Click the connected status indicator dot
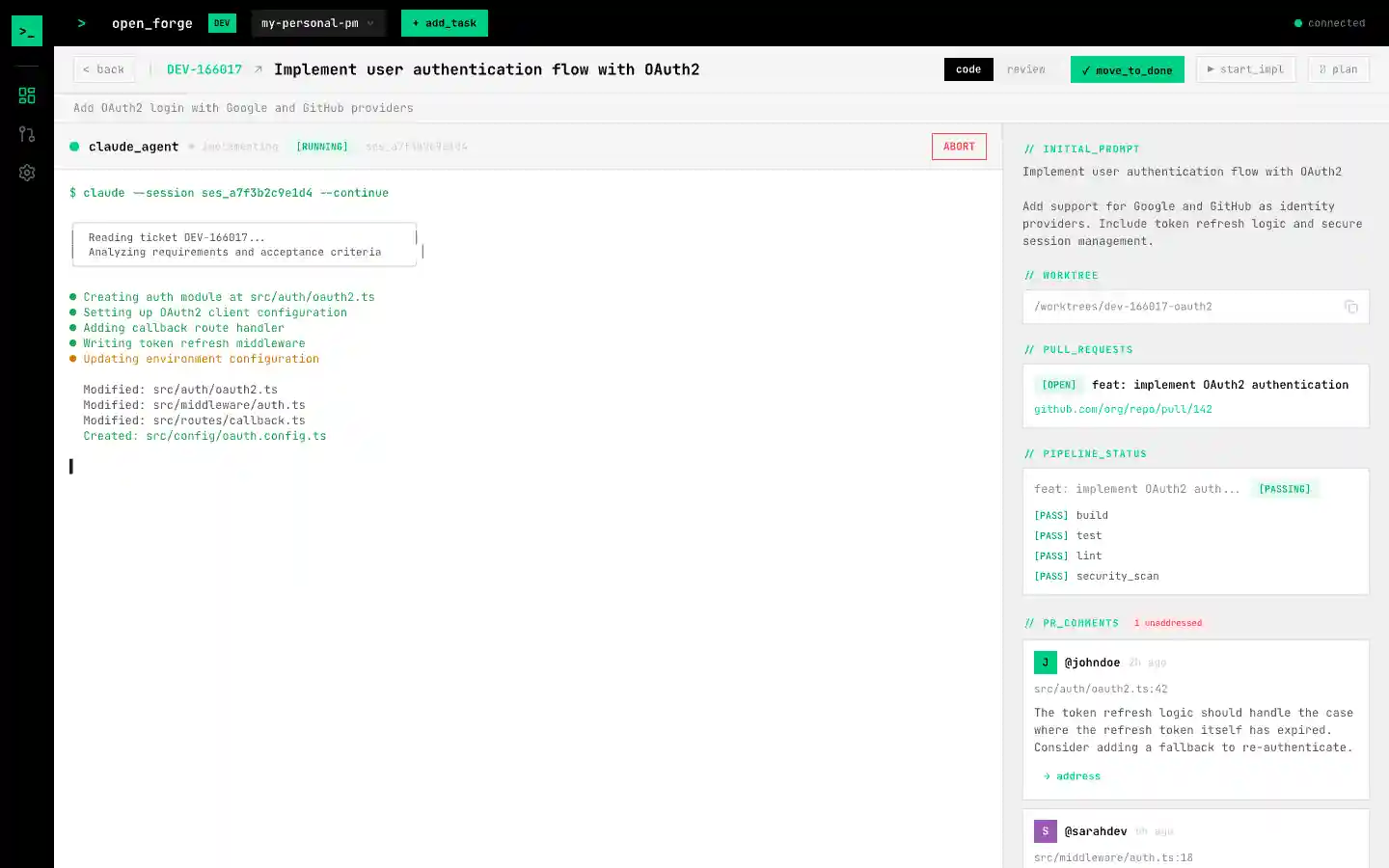The height and width of the screenshot is (868, 1389). tap(1301, 22)
